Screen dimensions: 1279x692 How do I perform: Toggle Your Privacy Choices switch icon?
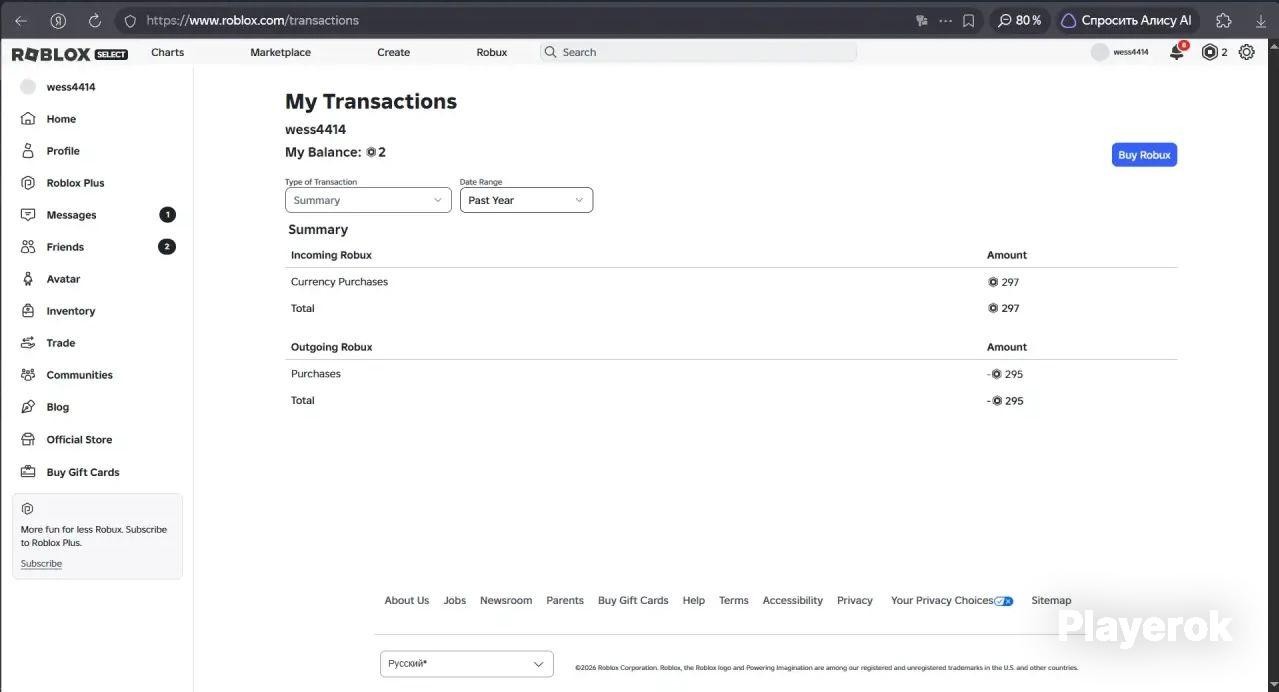(1004, 601)
